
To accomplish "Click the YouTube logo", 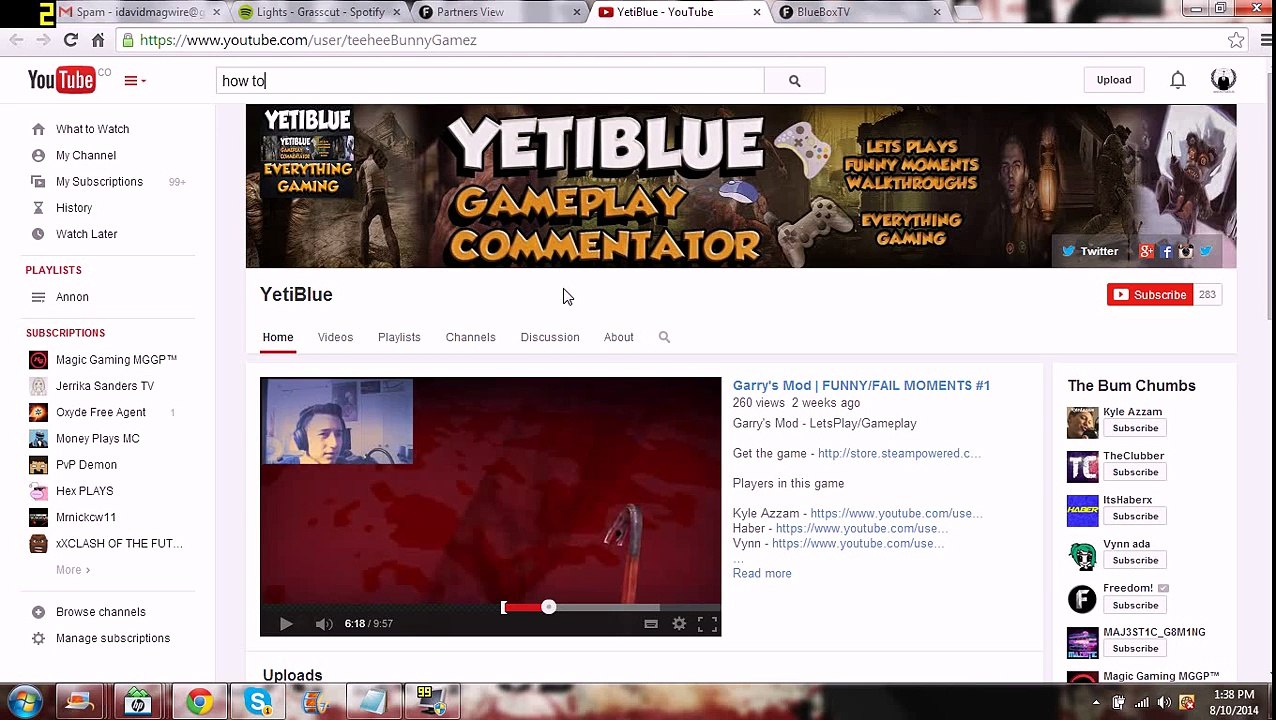I will pyautogui.click(x=62, y=80).
